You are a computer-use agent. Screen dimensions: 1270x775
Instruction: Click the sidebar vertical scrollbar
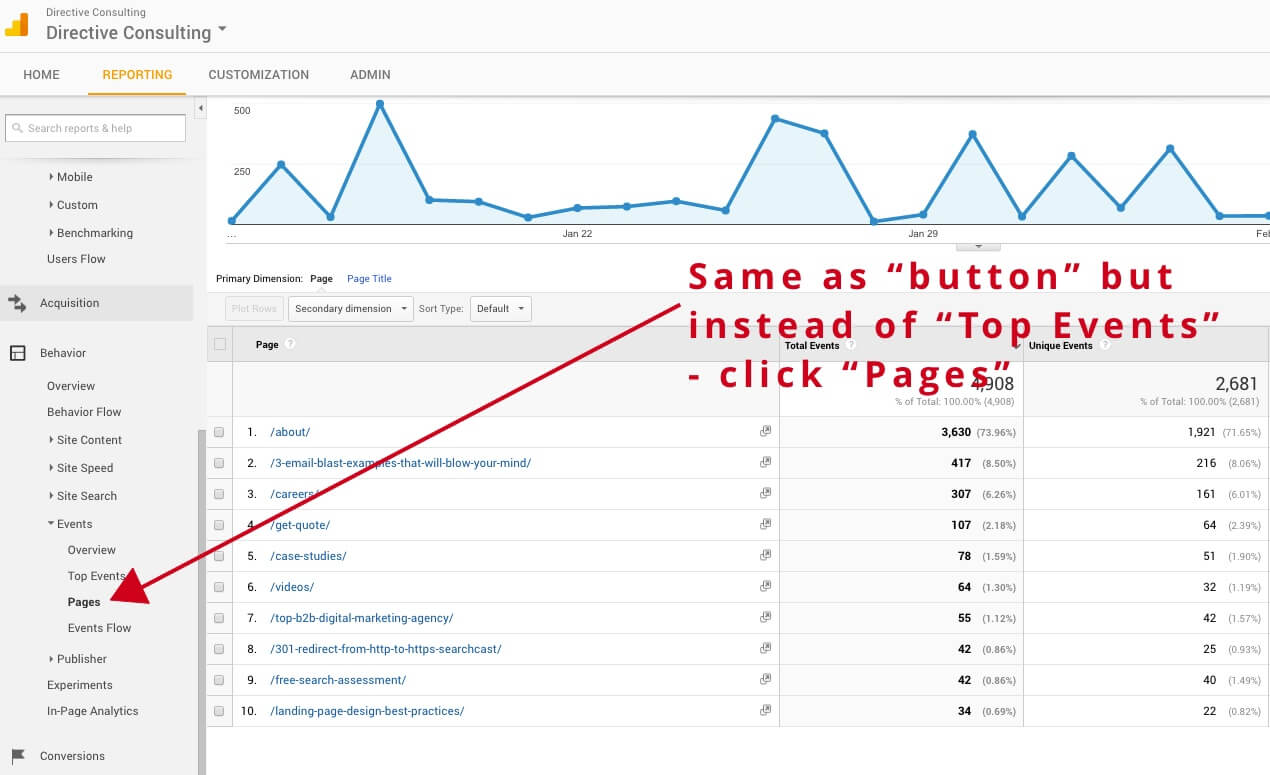tap(201, 600)
